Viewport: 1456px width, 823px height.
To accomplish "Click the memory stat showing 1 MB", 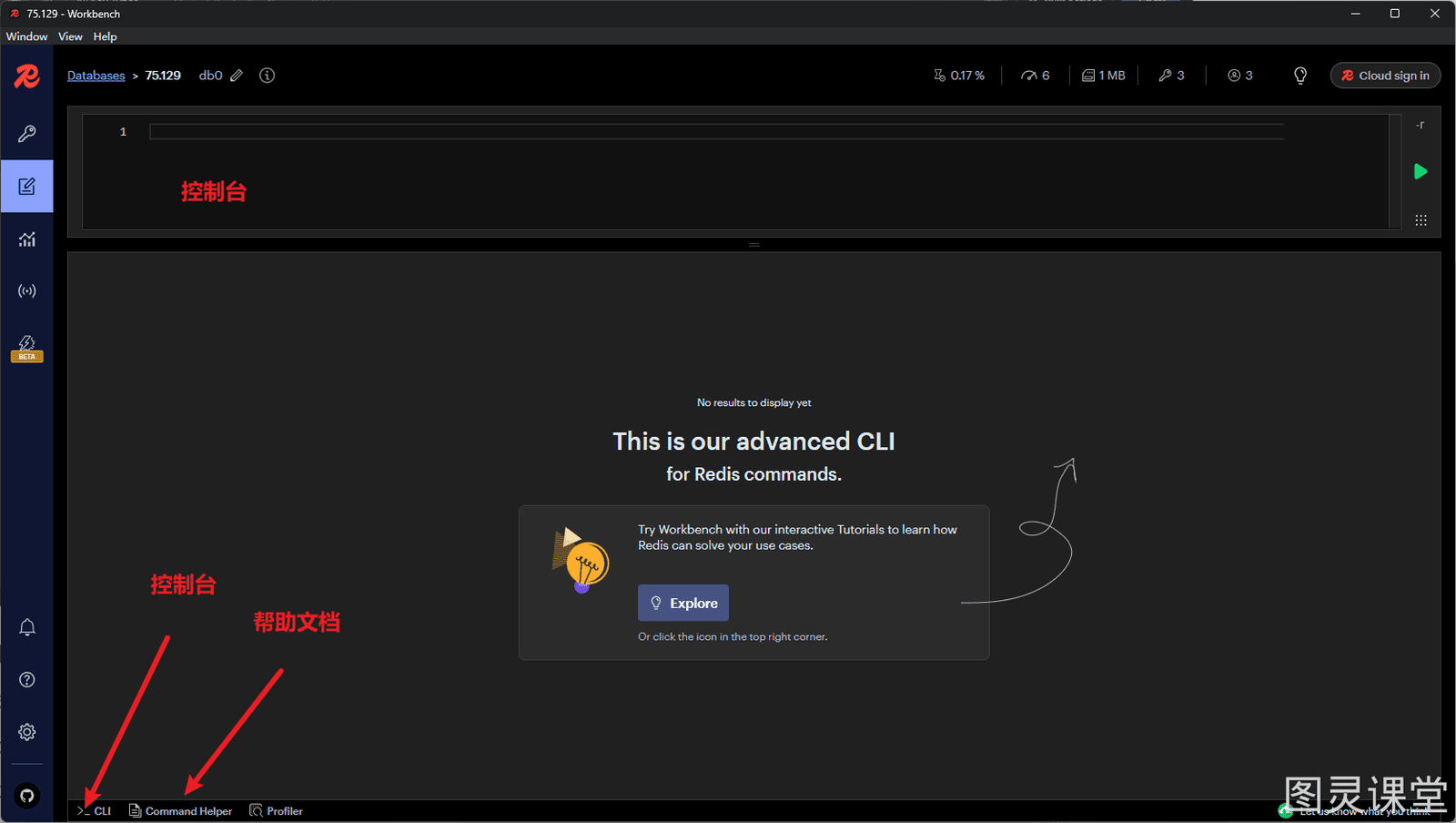I will click(x=1104, y=76).
